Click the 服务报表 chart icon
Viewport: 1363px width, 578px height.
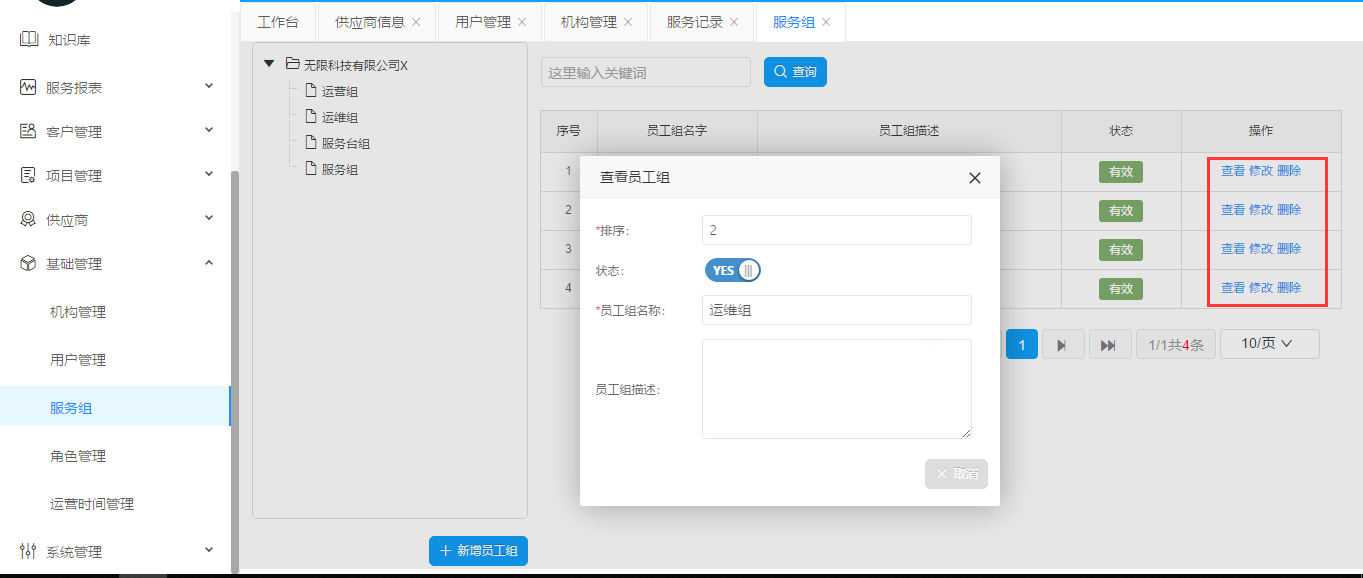click(28, 88)
